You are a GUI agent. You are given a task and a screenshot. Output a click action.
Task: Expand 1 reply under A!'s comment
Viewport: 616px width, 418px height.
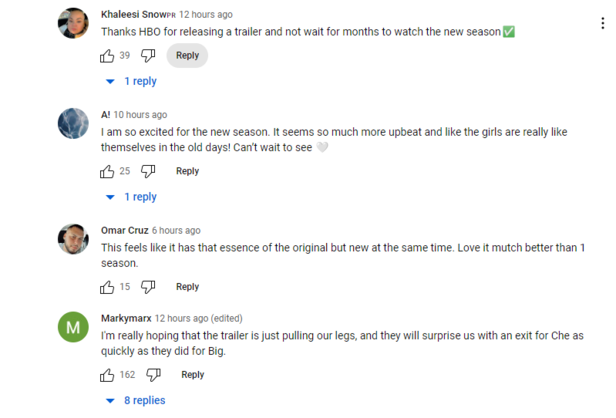click(132, 197)
